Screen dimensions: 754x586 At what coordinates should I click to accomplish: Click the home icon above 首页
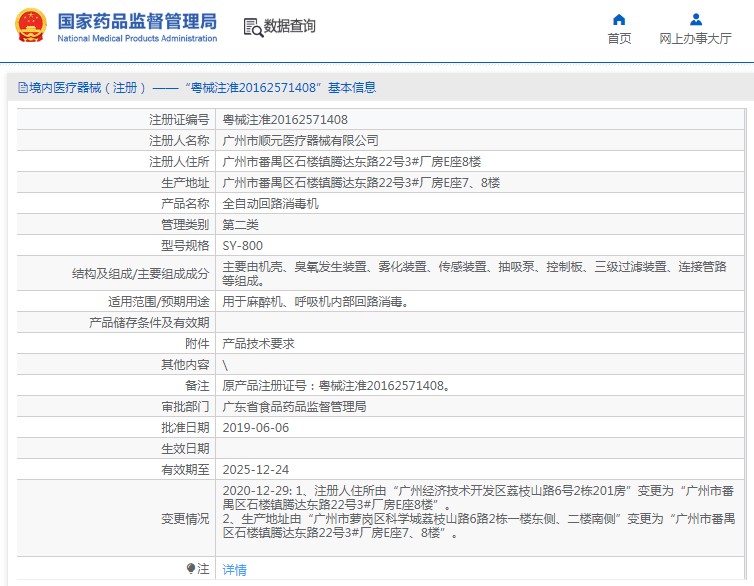(619, 19)
